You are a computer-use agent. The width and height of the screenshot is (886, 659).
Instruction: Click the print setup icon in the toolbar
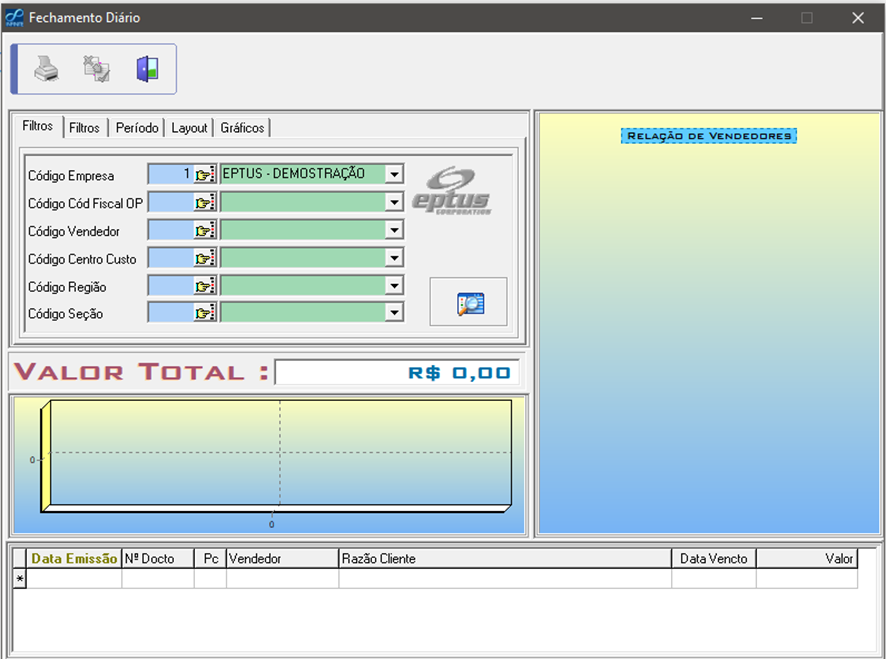click(x=97, y=69)
